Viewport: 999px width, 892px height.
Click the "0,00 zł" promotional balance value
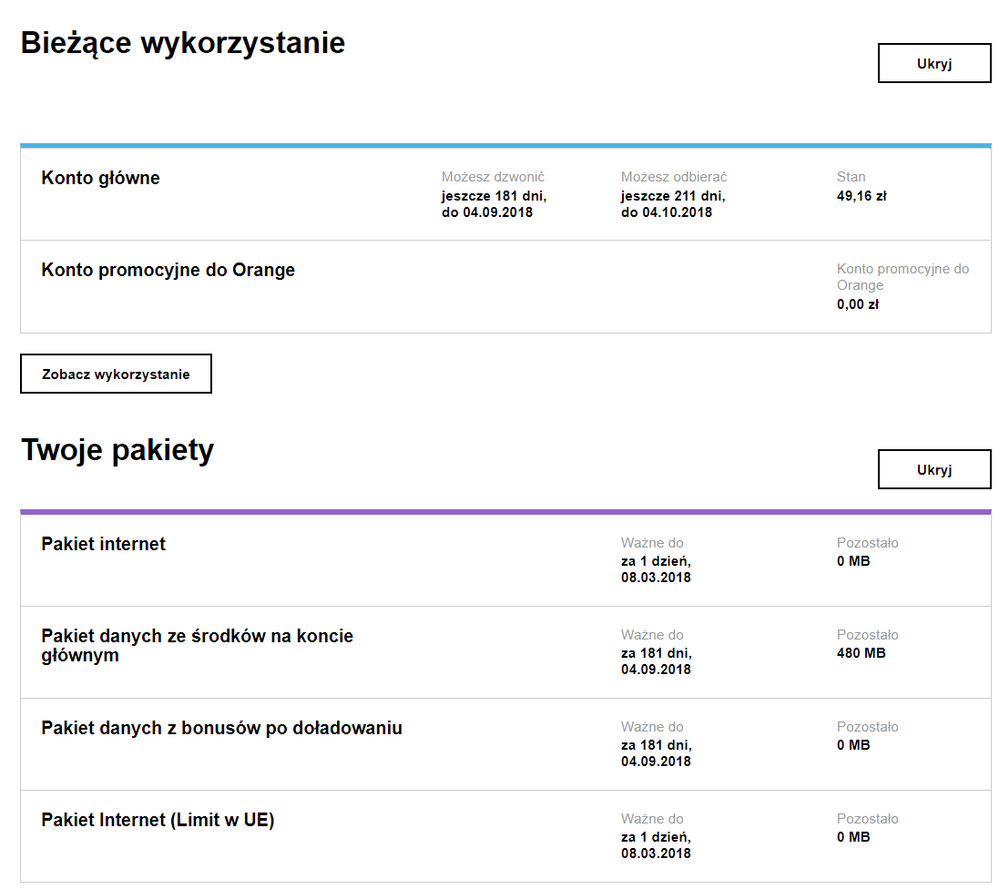[858, 304]
